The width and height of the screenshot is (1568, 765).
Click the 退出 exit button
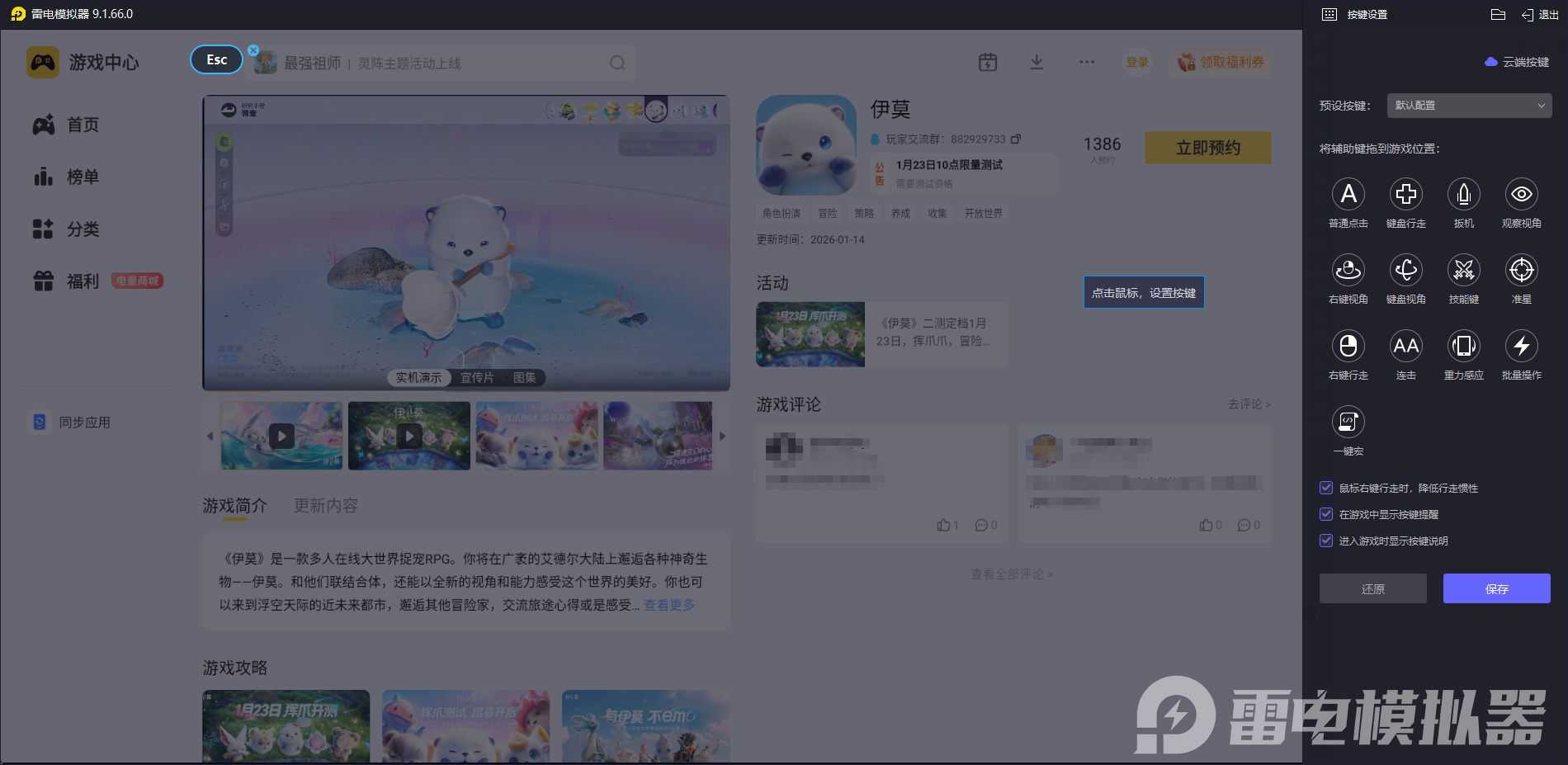point(1540,15)
